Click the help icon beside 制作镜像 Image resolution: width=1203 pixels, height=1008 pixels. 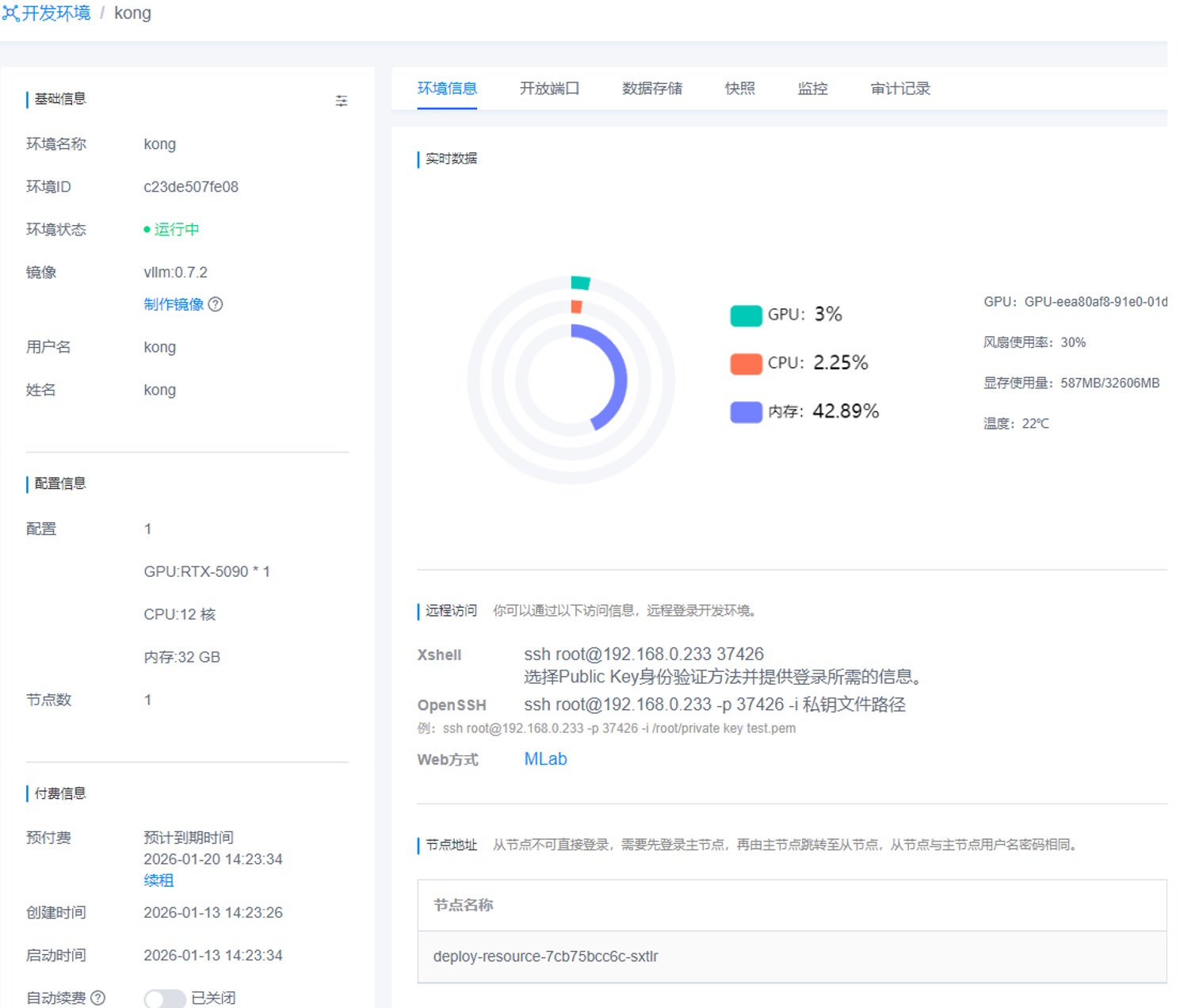(216, 304)
